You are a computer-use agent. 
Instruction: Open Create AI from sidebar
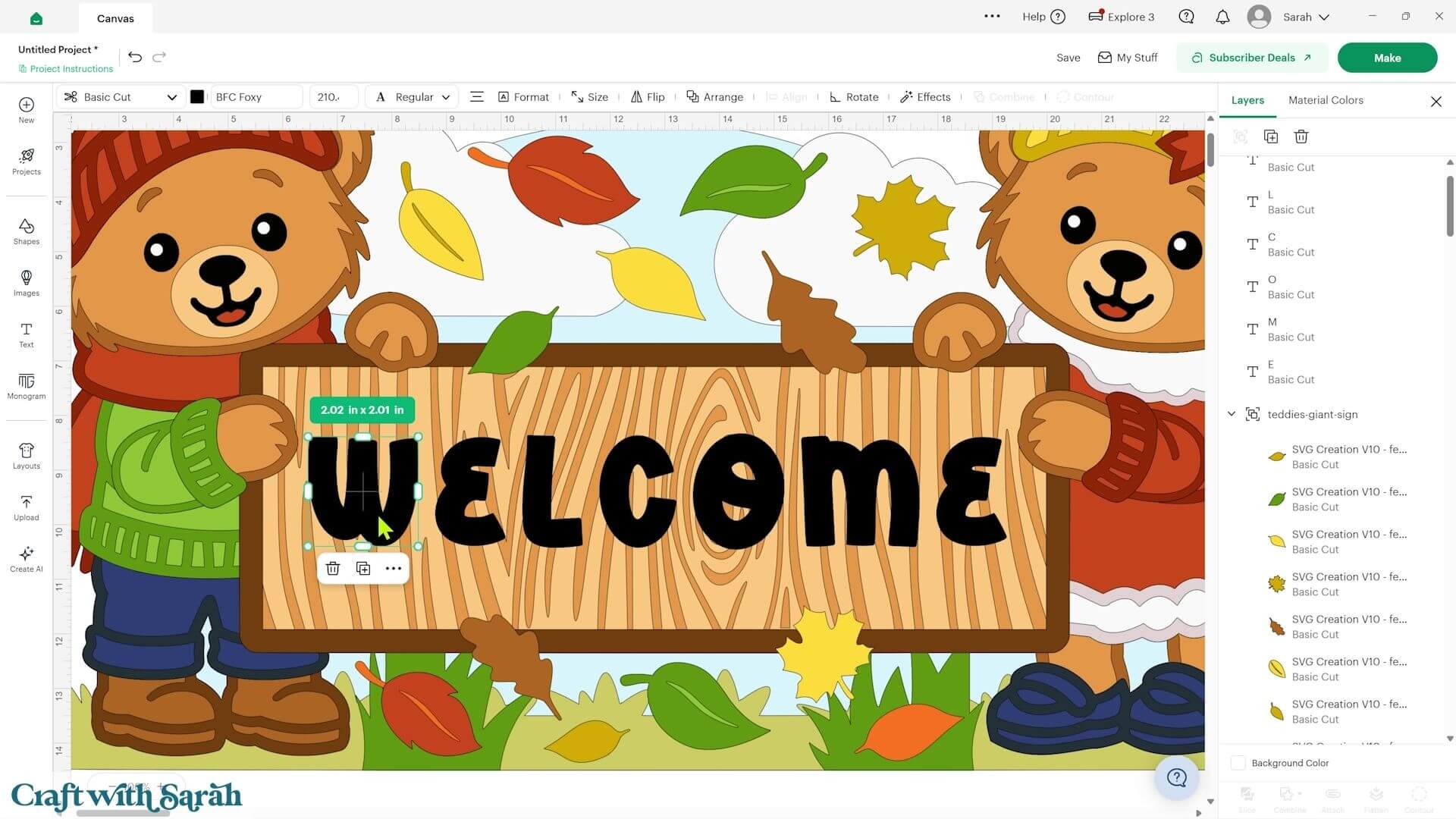click(x=26, y=559)
